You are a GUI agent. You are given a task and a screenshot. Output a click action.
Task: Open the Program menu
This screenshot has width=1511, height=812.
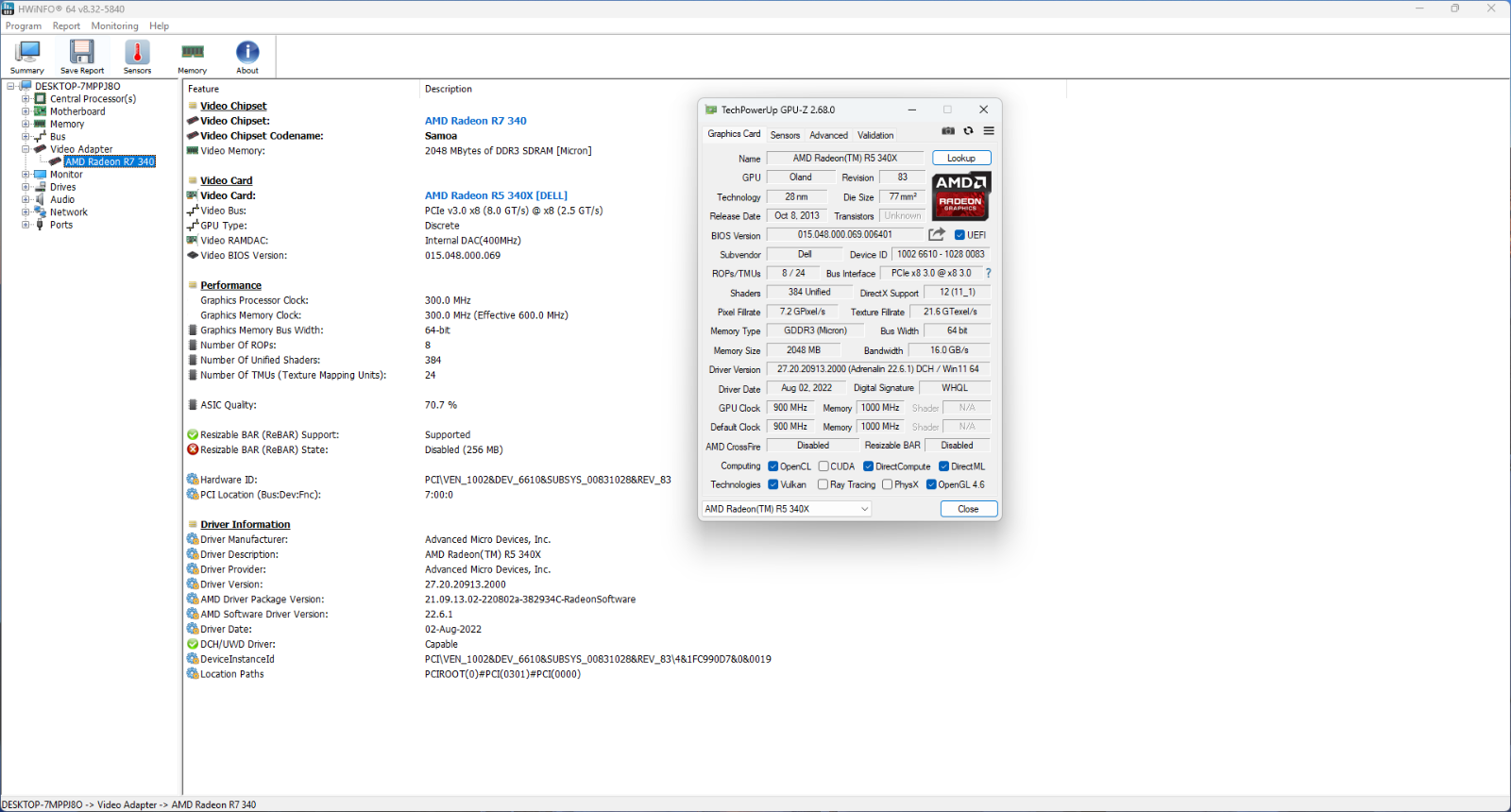pos(24,26)
